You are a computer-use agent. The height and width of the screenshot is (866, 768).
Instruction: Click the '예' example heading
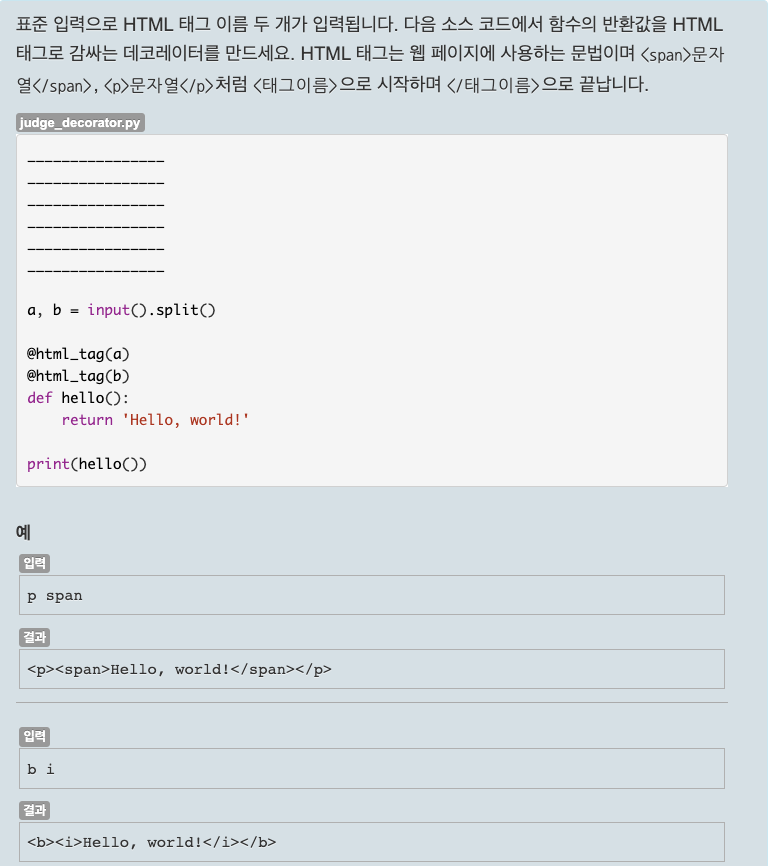coord(23,532)
